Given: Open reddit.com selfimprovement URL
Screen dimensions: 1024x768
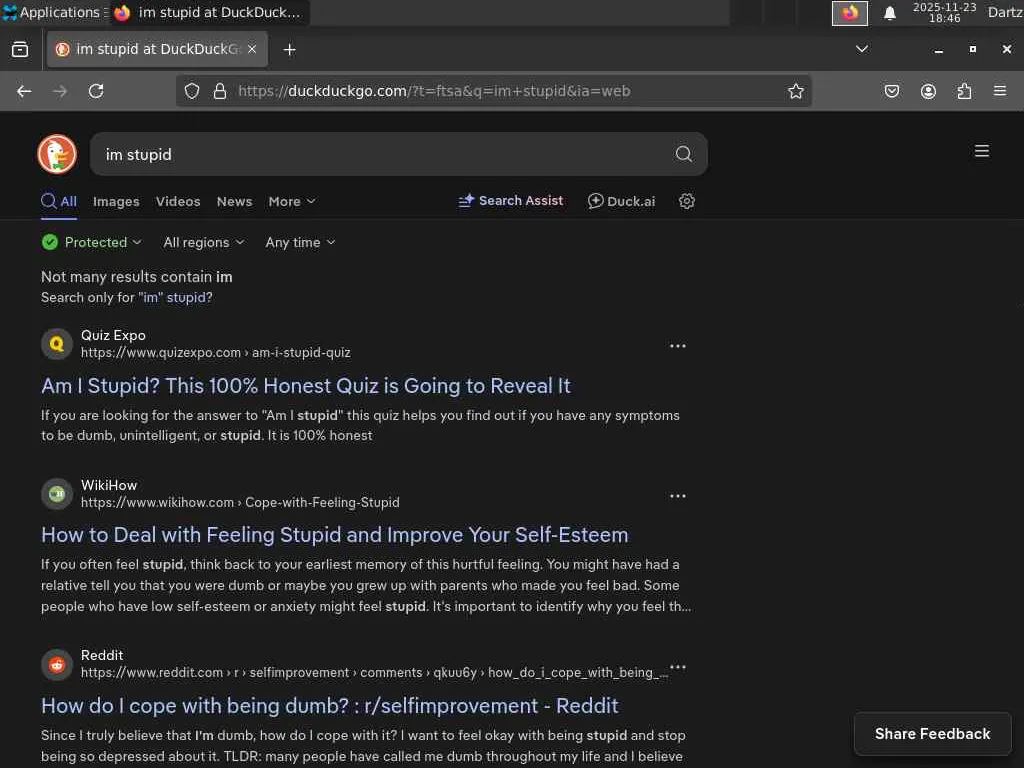Looking at the screenshot, I should click(x=374, y=673).
